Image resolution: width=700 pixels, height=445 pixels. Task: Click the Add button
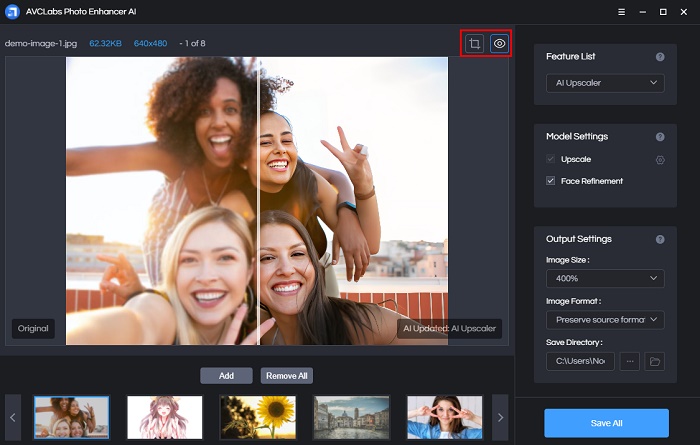tap(226, 376)
